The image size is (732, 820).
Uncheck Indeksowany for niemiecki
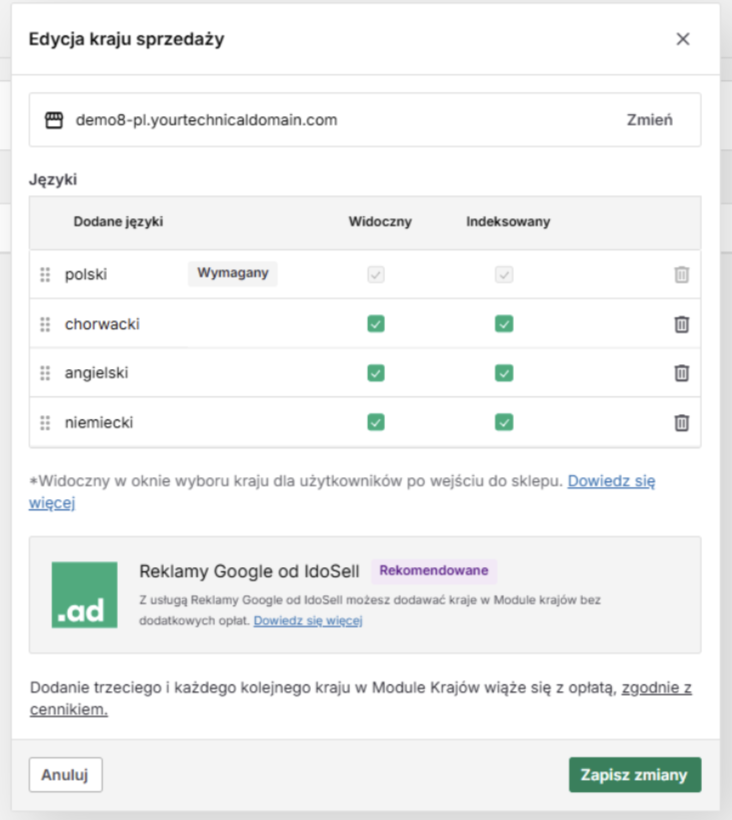504,422
